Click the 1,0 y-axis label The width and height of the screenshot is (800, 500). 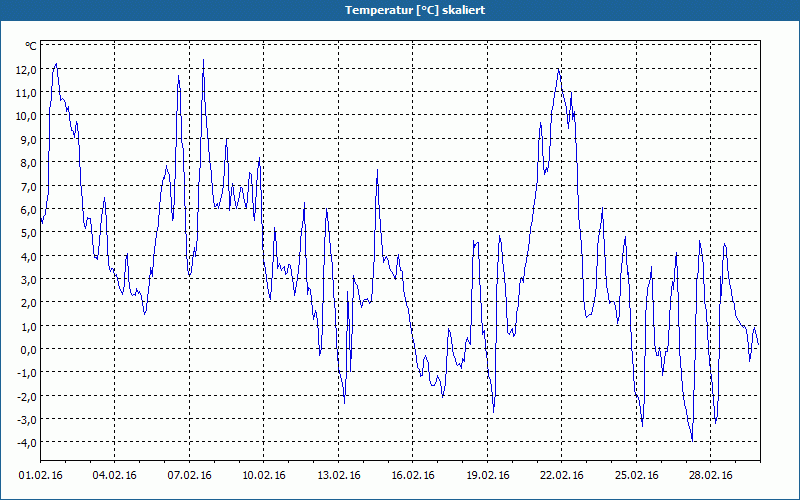(x=29, y=327)
